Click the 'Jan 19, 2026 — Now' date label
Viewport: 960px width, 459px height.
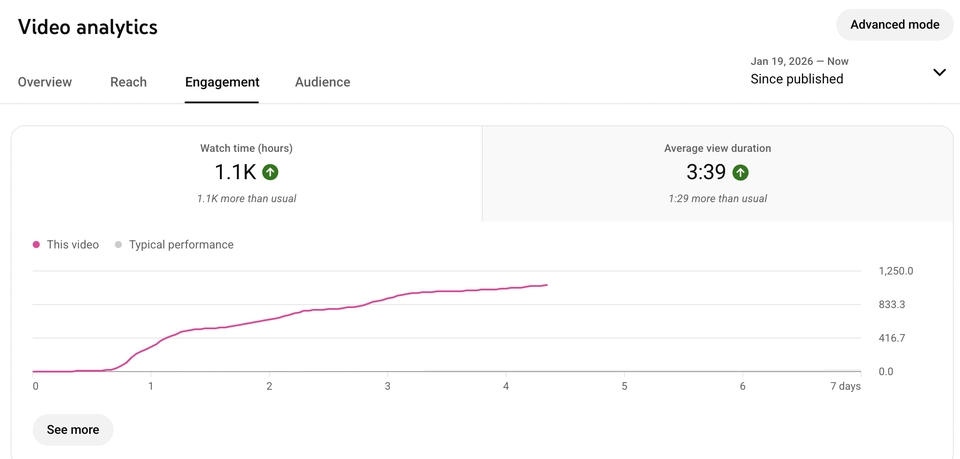[799, 61]
